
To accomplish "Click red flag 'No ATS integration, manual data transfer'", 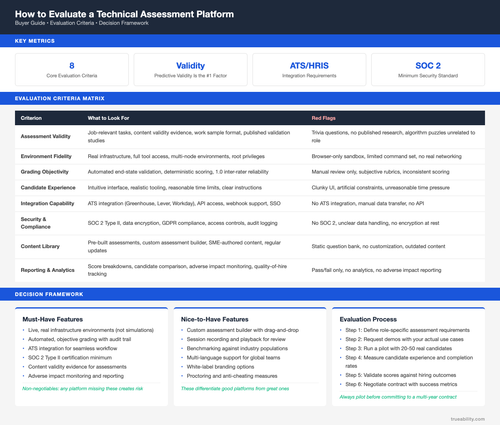I will click(368, 203).
